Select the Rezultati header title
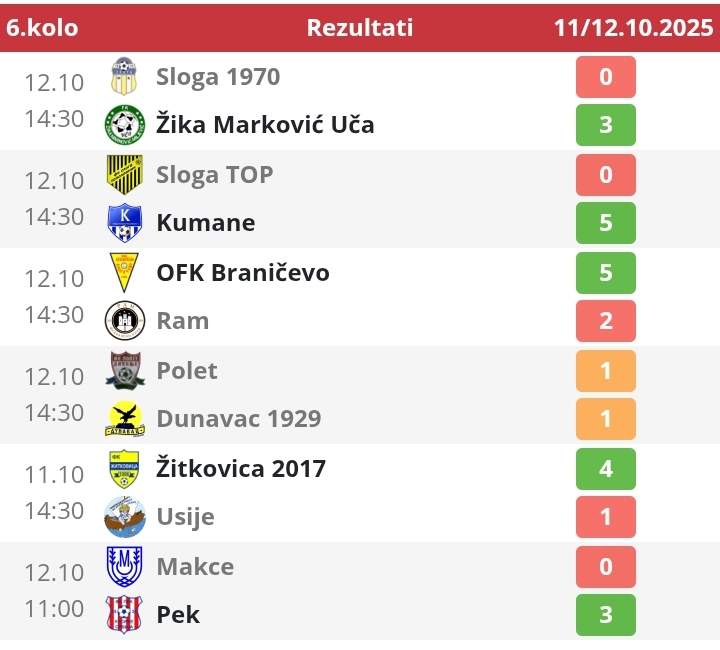This screenshot has width=720, height=650. point(360,27)
